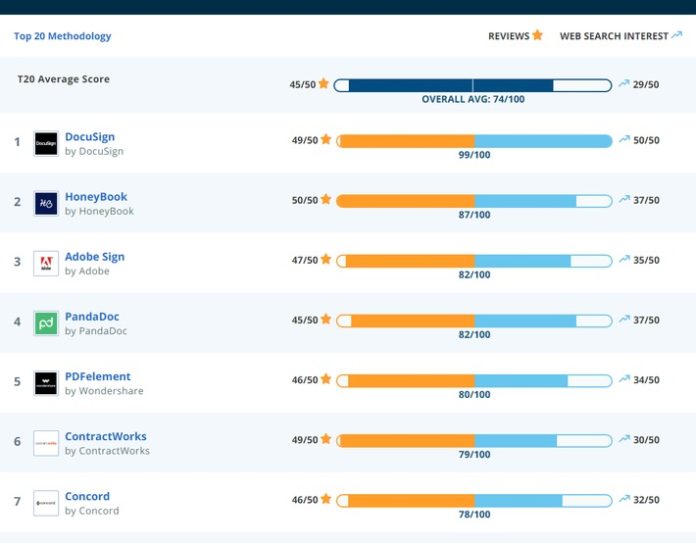Open the PandaDoc product link

(x=92, y=317)
